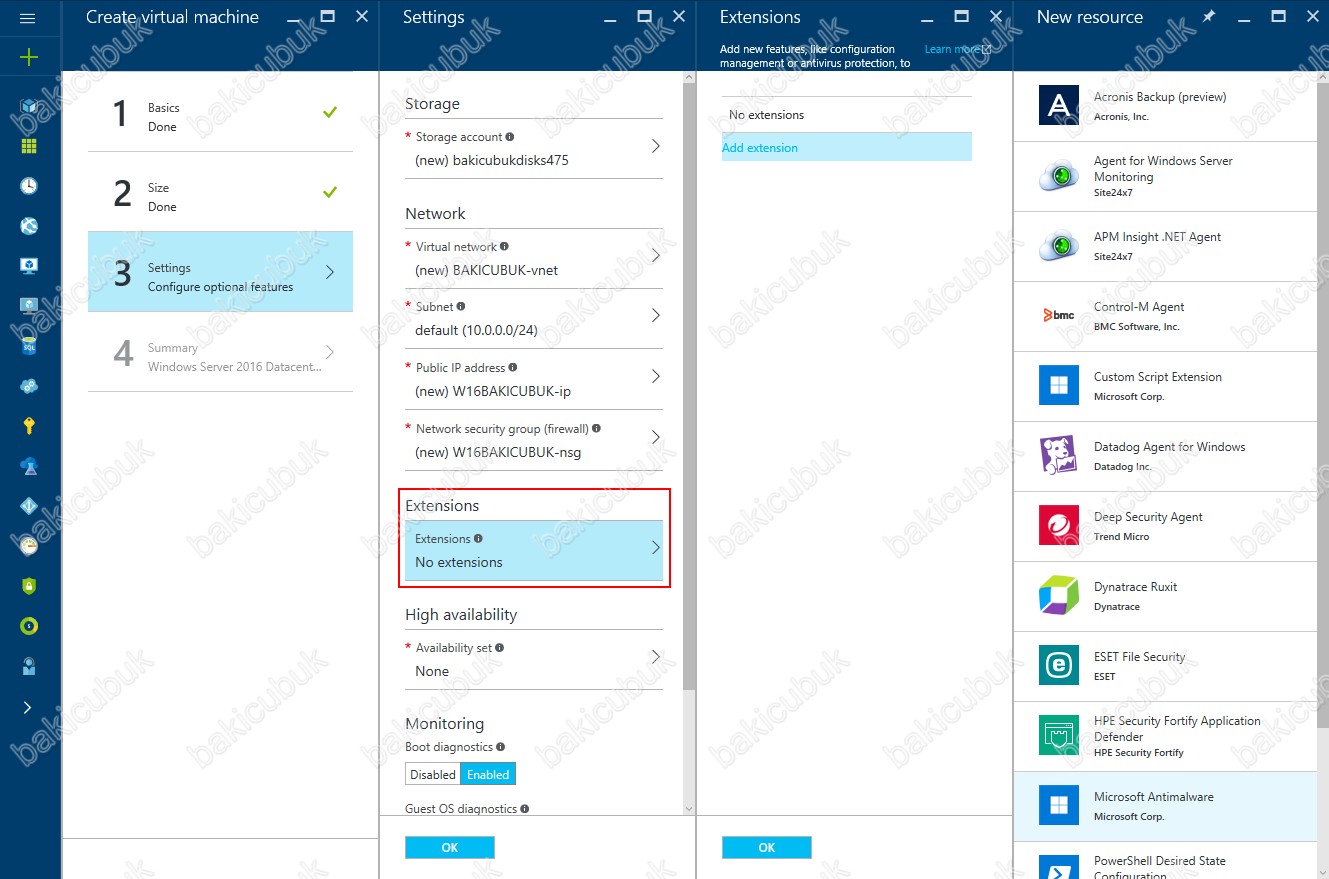The width and height of the screenshot is (1329, 879).
Task: Open the hamburger menu in the left sidebar
Action: point(28,18)
